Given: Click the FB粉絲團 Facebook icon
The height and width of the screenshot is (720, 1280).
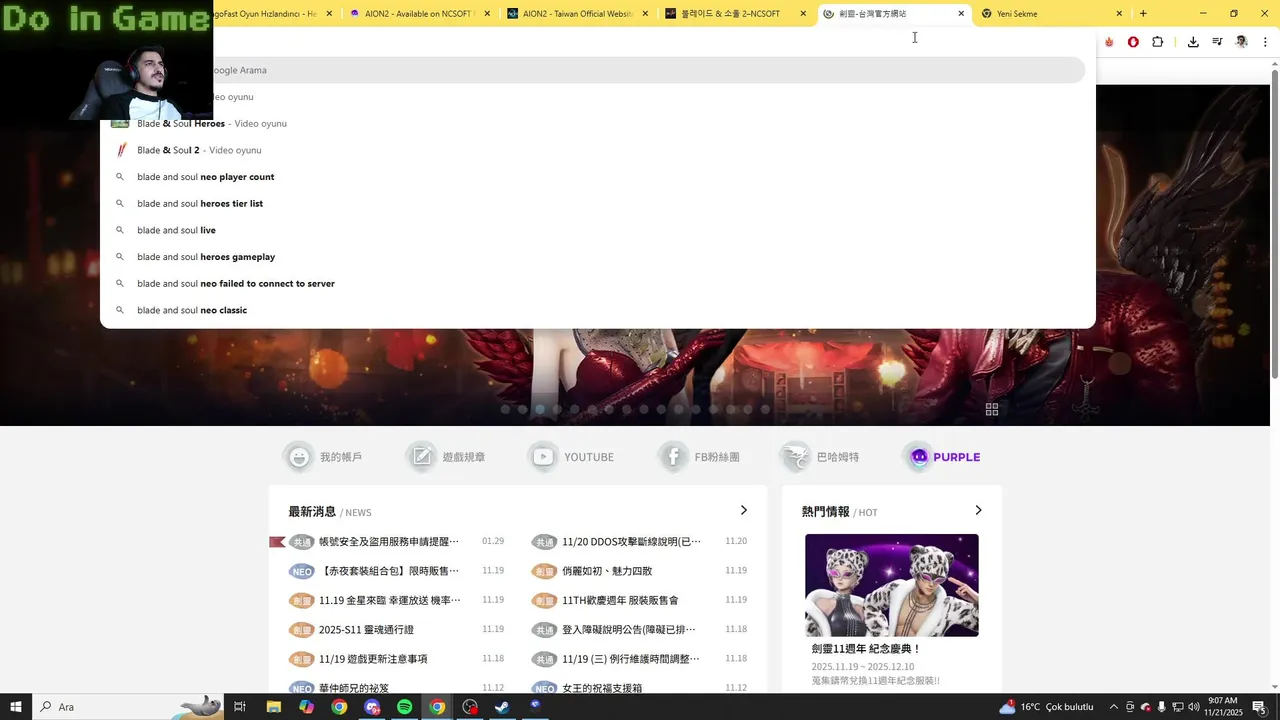Looking at the screenshot, I should coord(673,457).
